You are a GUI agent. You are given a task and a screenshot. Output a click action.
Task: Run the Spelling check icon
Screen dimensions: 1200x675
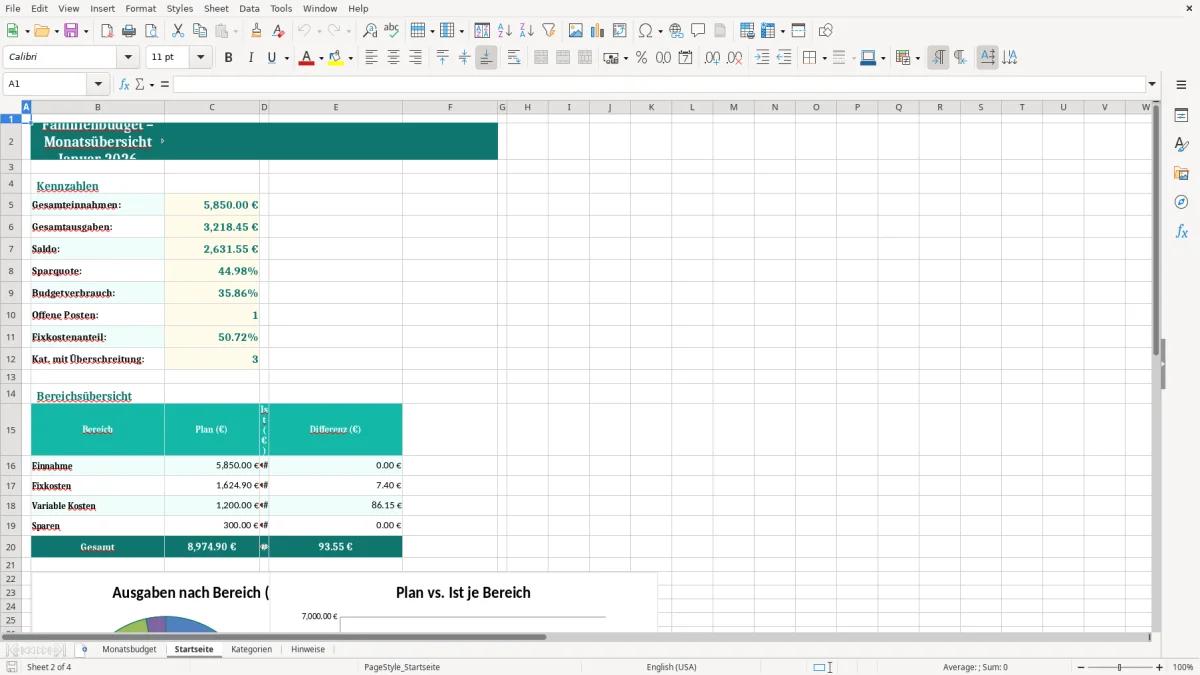tap(392, 31)
